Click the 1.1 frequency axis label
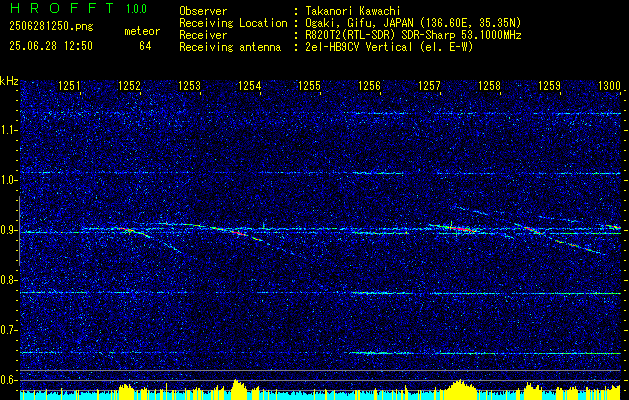The height and width of the screenshot is (400, 629). [9, 130]
